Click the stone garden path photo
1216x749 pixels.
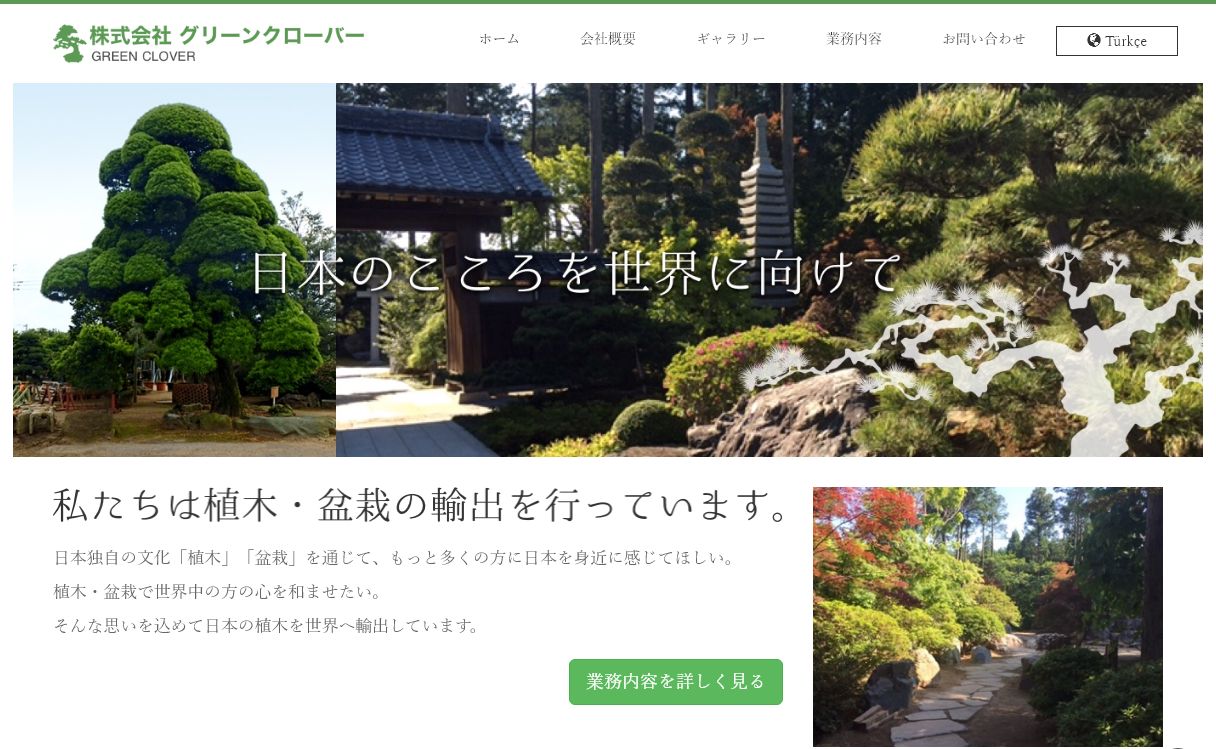click(988, 617)
